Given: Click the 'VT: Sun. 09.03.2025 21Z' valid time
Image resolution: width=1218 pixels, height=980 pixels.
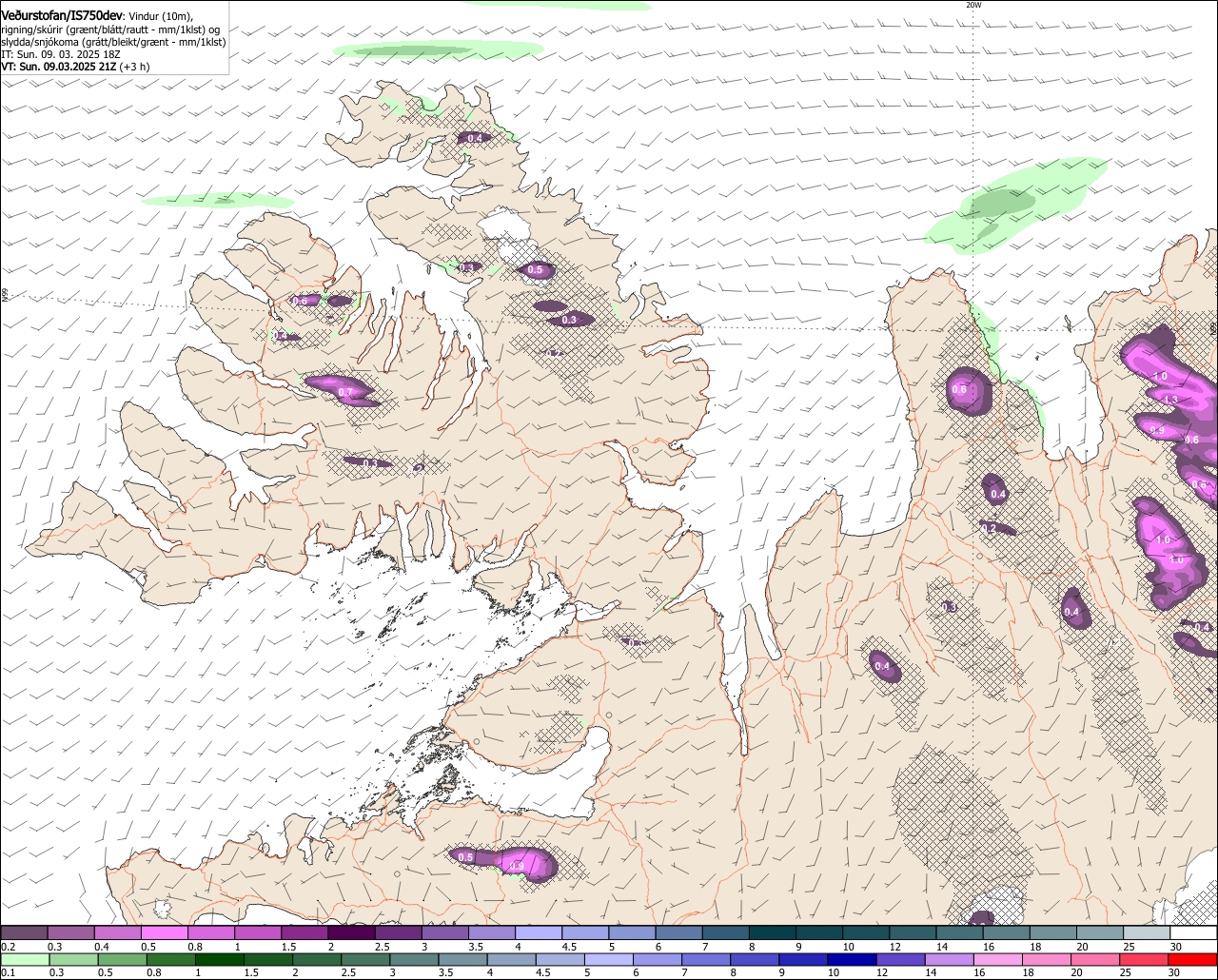Looking at the screenshot, I should (x=58, y=67).
